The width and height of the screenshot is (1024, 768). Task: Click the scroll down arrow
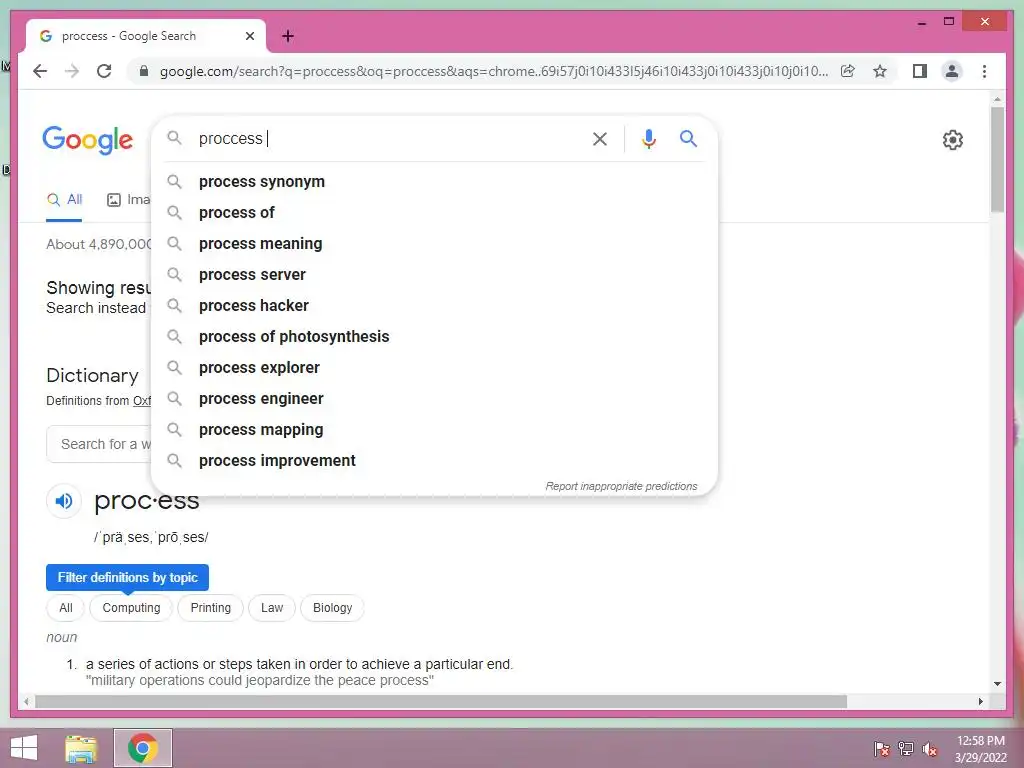(x=997, y=684)
